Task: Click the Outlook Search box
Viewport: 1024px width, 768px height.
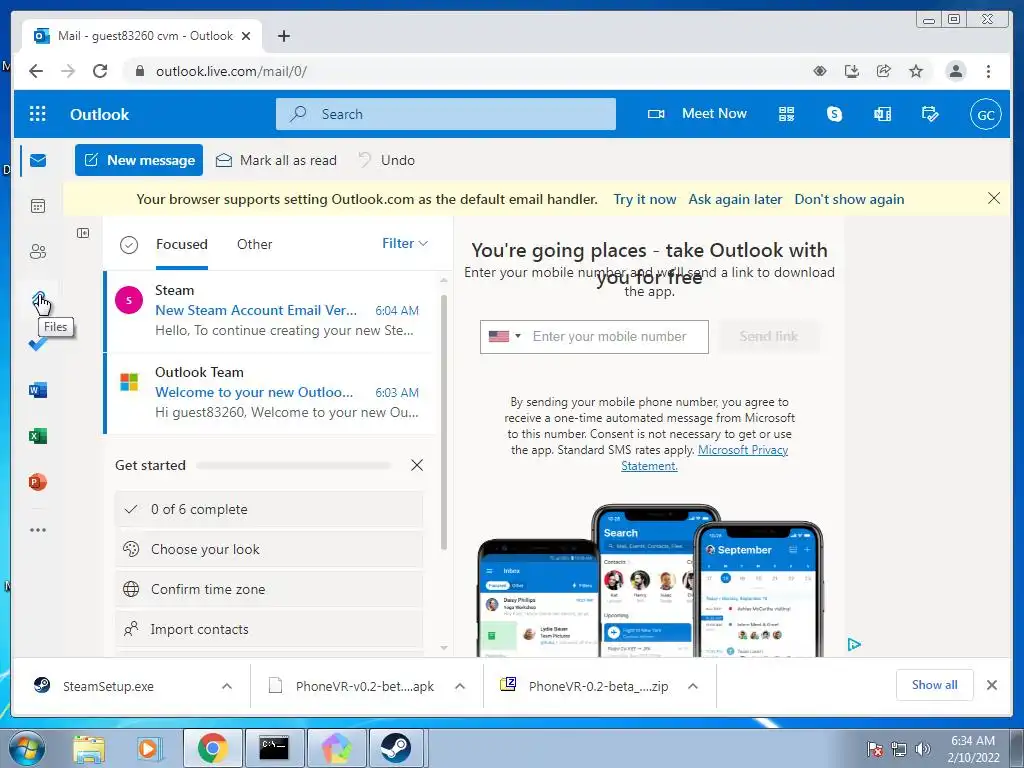Action: click(446, 114)
